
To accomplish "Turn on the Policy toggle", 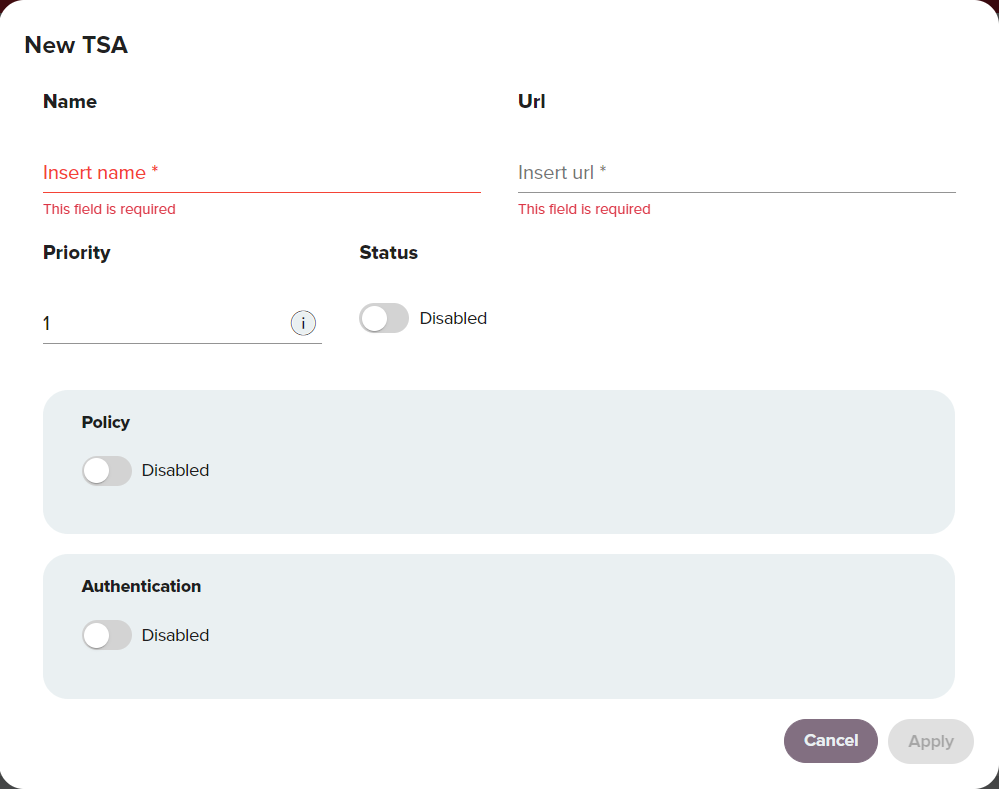I will (106, 471).
